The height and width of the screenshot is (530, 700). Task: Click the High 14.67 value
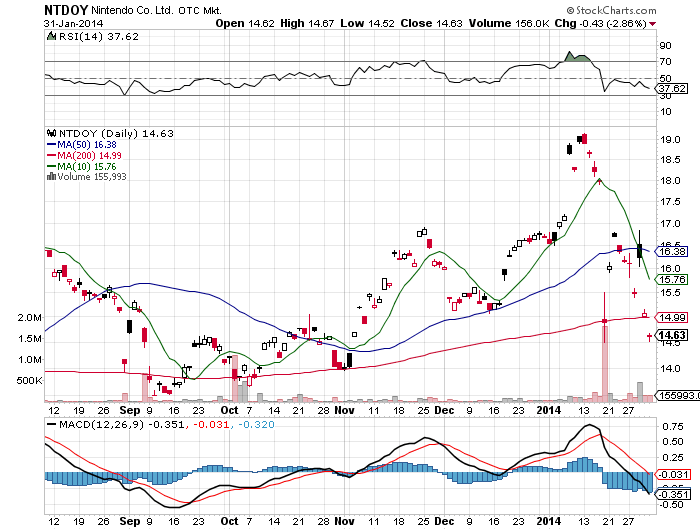307,23
